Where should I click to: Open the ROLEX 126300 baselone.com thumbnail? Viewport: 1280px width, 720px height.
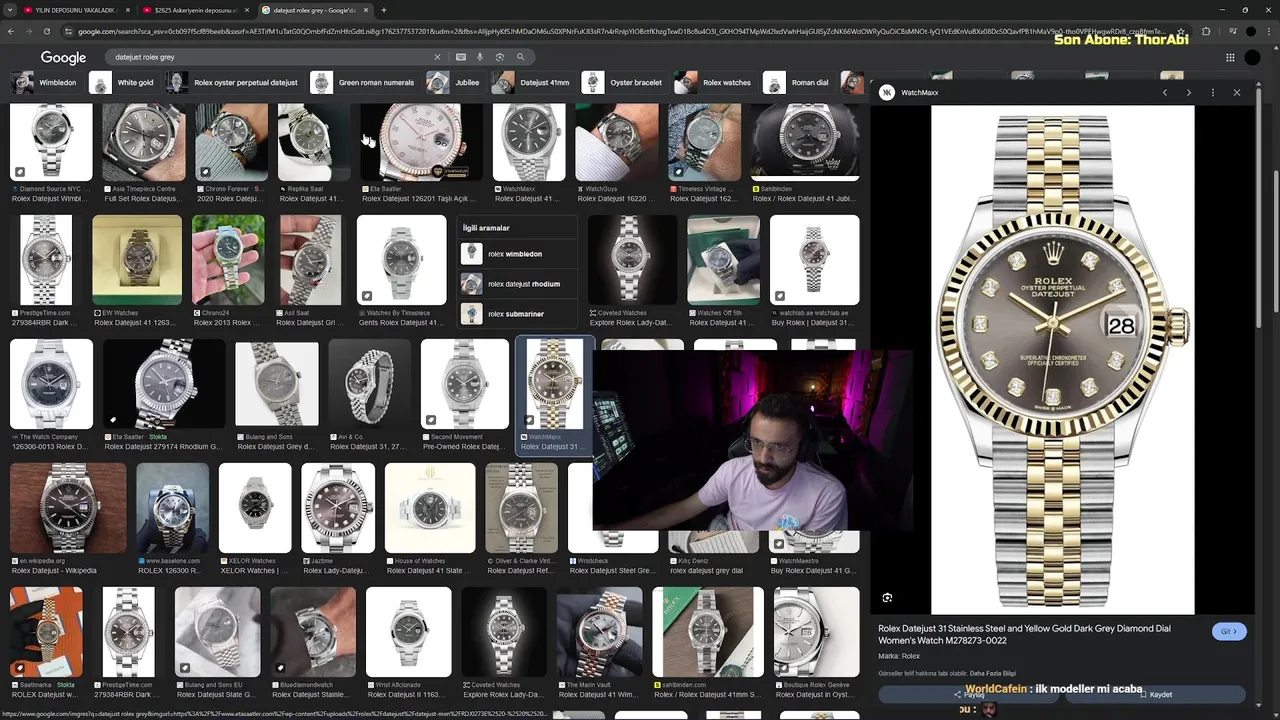pos(172,507)
